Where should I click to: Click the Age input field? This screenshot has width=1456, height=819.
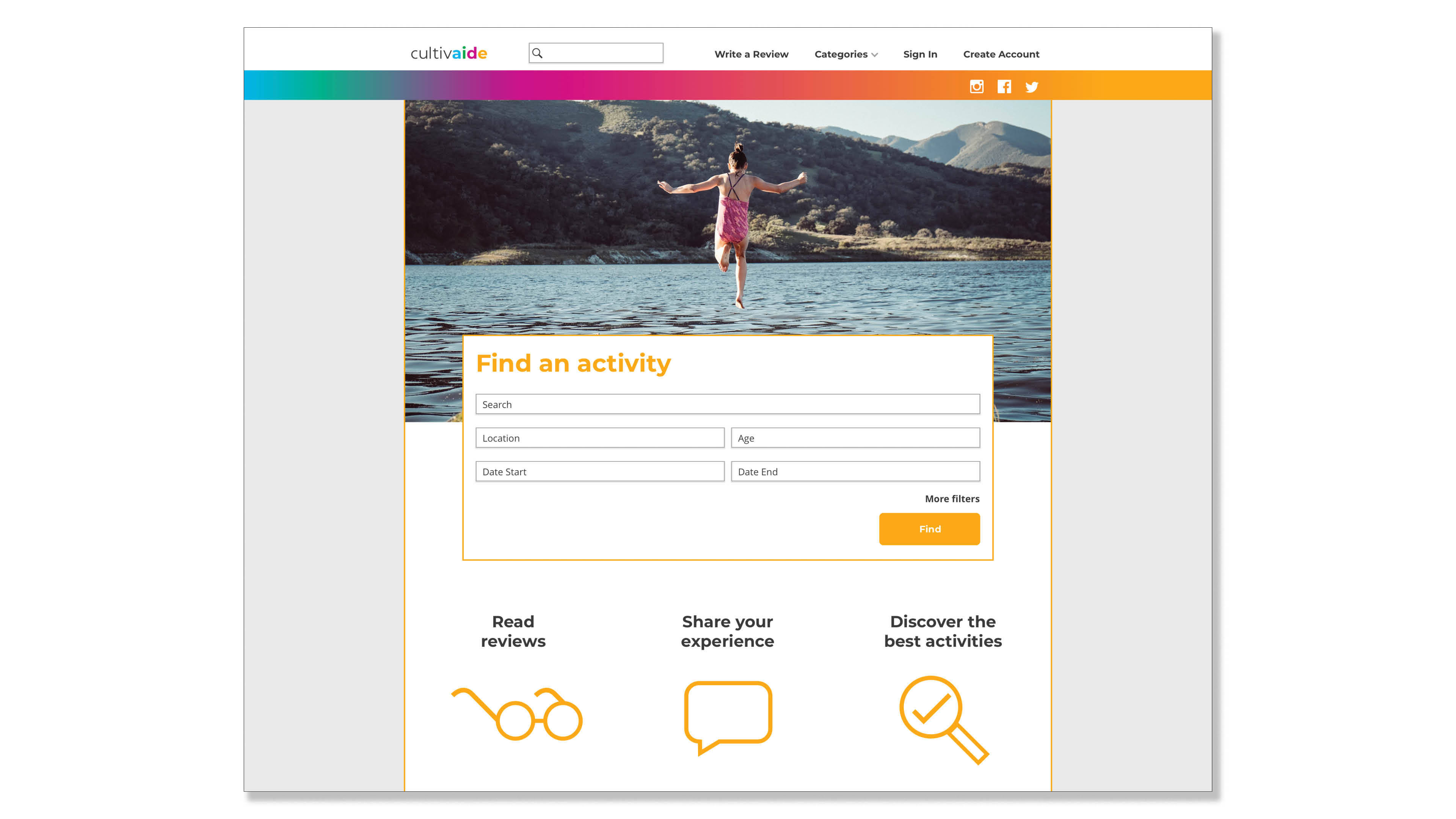pyautogui.click(x=855, y=438)
